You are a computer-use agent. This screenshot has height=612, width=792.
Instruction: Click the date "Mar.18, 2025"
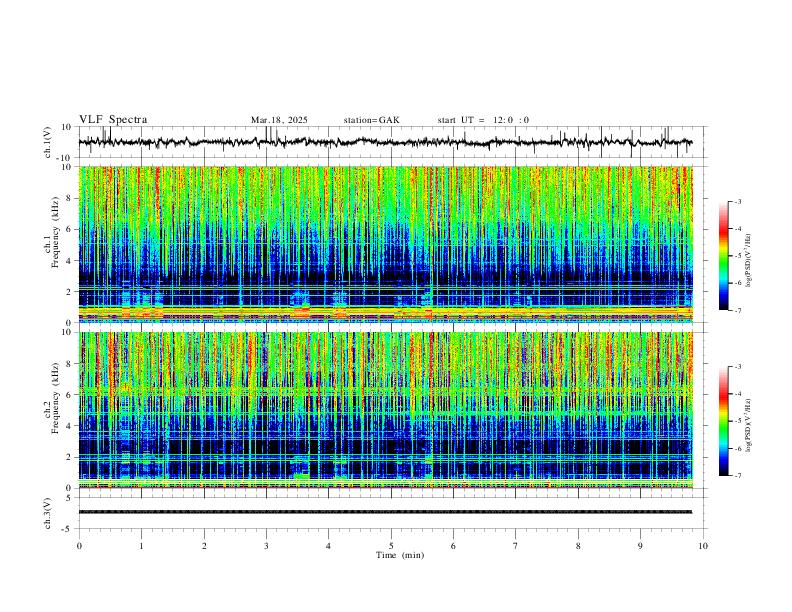279,120
